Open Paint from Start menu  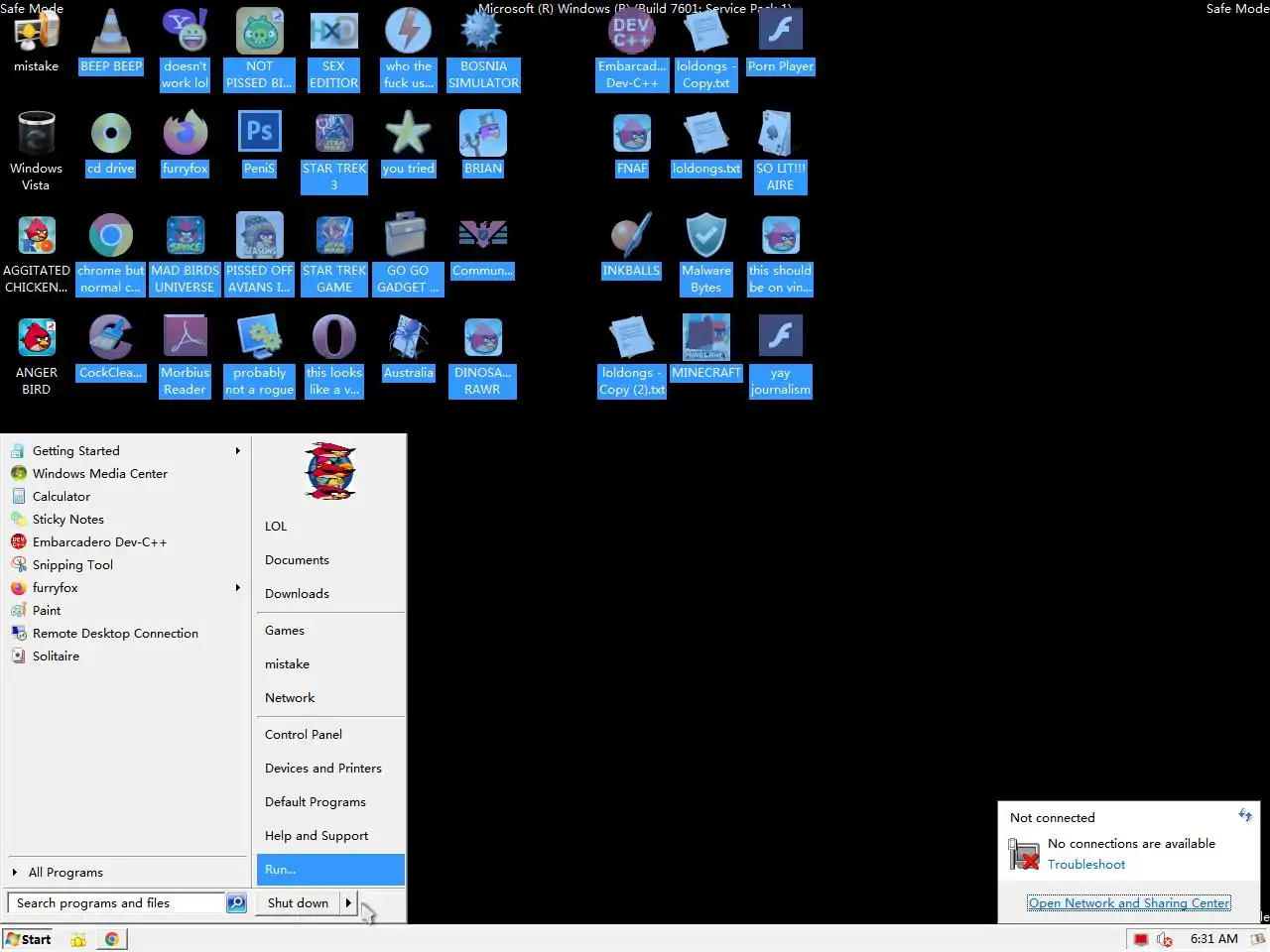pos(127,611)
